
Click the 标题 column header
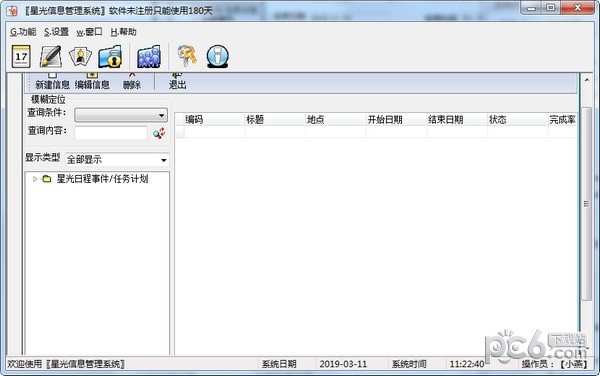275,120
